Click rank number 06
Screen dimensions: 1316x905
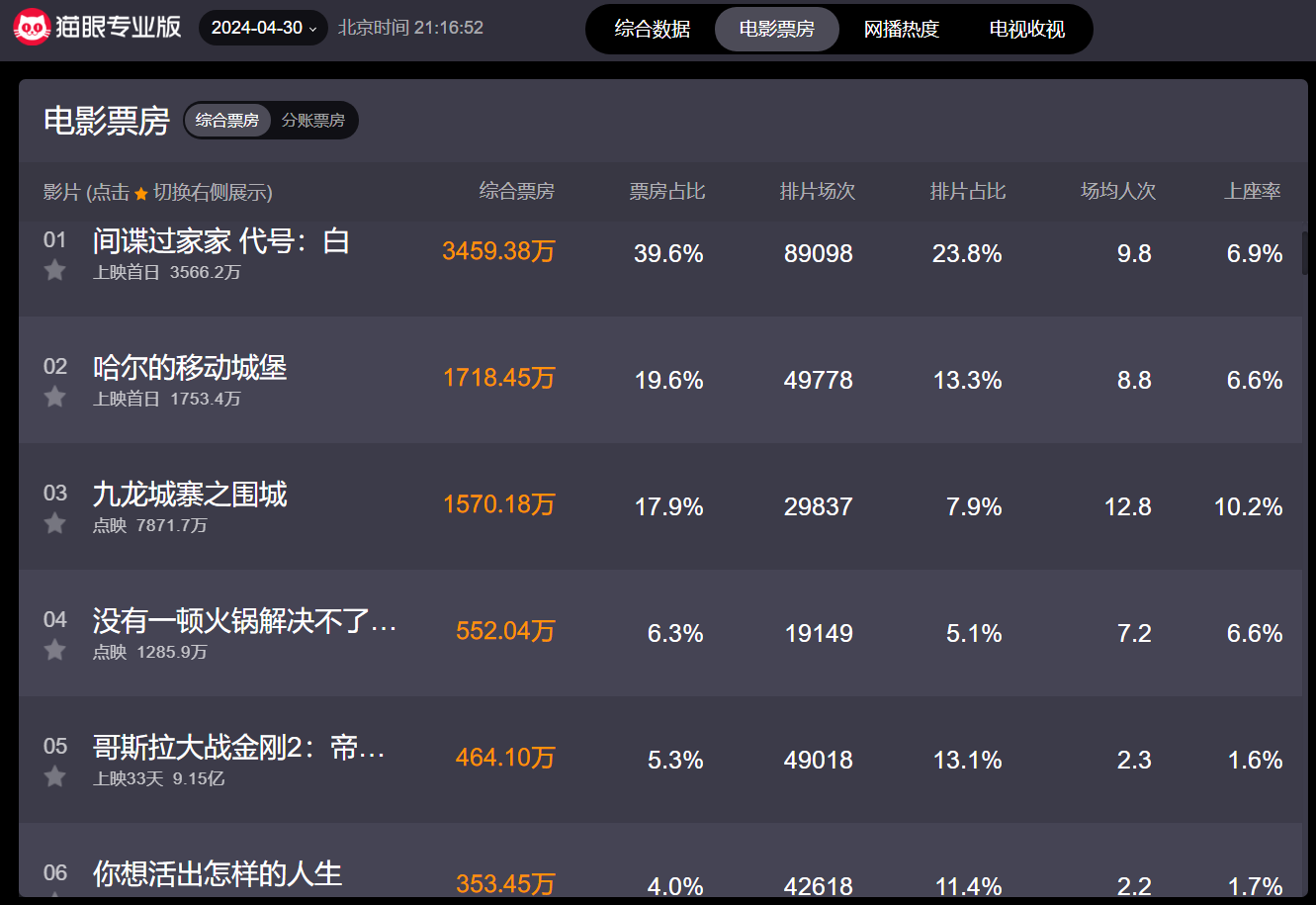55,872
